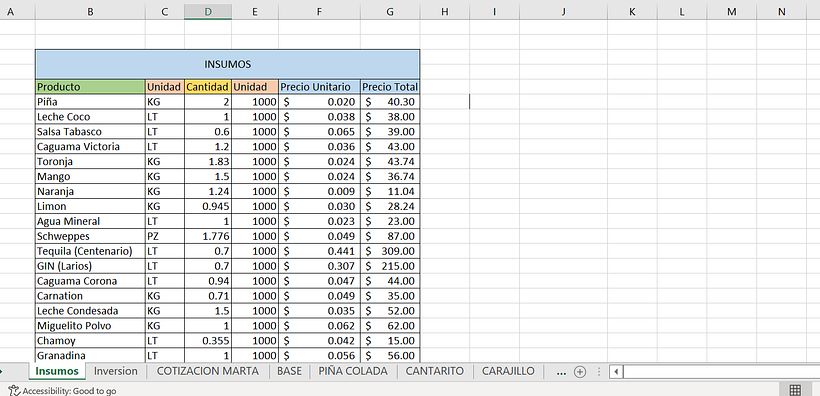The image size is (820, 396).
Task: Click the 0.307 unit price cell
Action: pos(319,266)
